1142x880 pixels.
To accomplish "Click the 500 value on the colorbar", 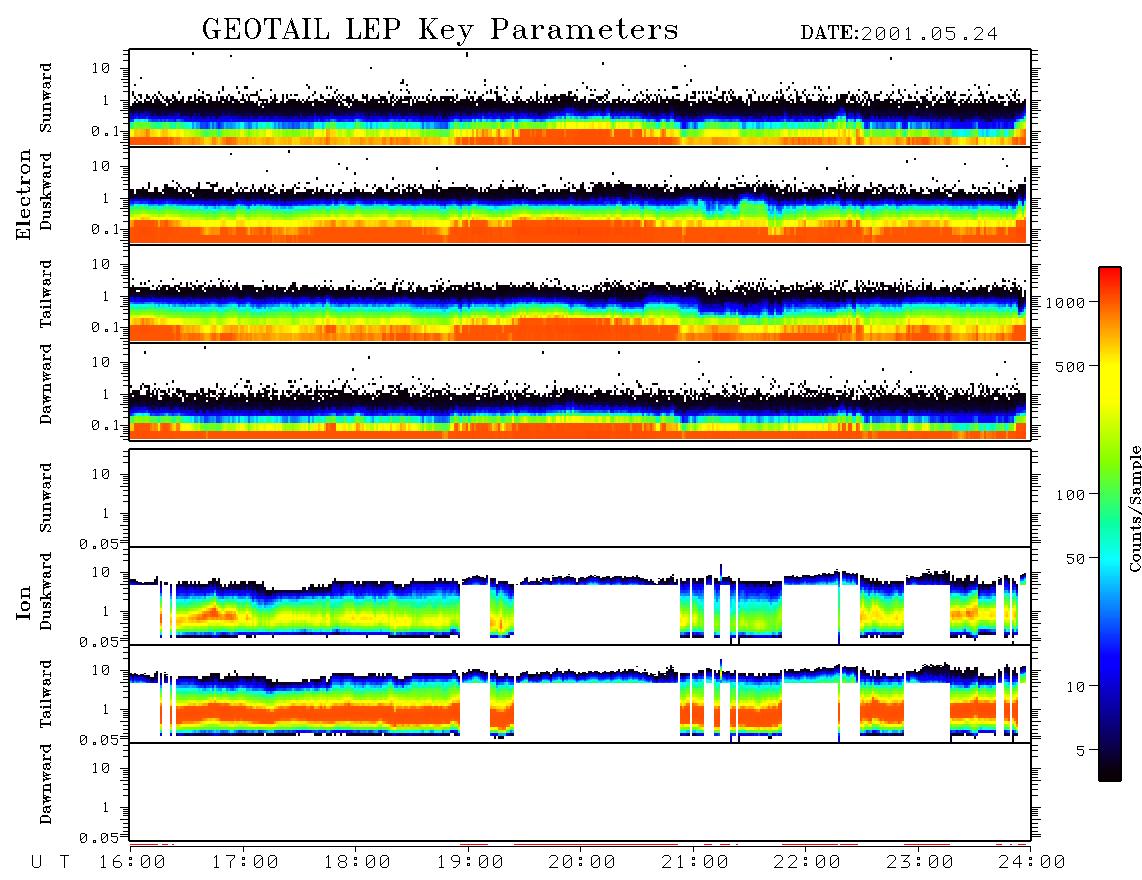I will coord(1070,366).
